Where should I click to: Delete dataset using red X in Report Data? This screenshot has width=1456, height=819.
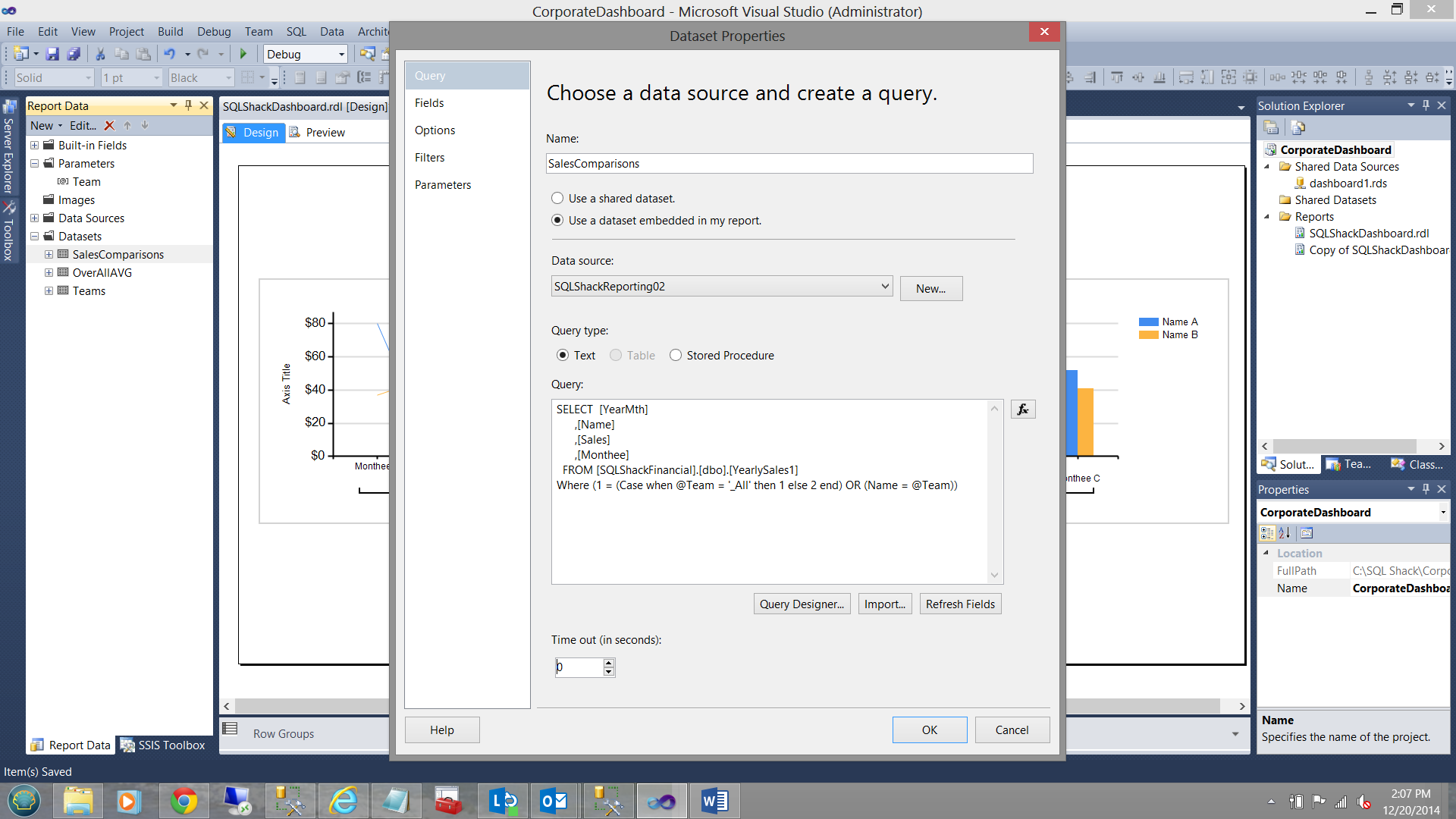(x=109, y=126)
